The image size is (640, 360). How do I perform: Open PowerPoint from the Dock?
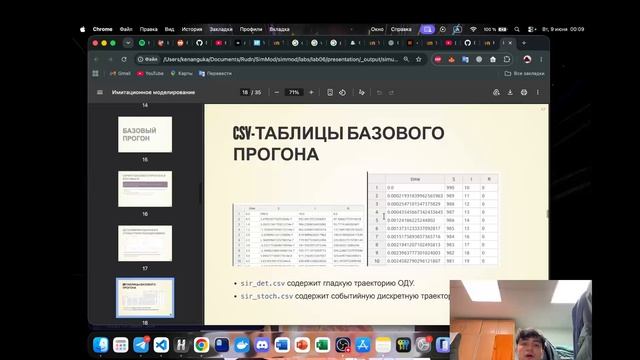[302, 345]
